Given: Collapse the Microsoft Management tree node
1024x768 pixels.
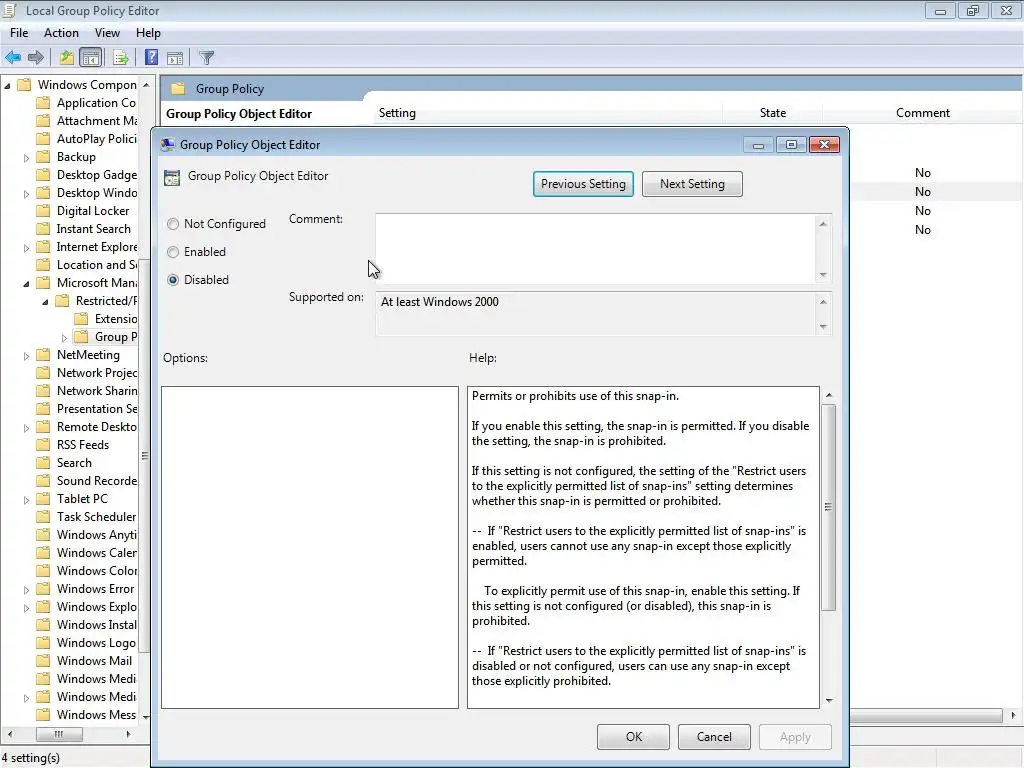Looking at the screenshot, I should (26, 283).
